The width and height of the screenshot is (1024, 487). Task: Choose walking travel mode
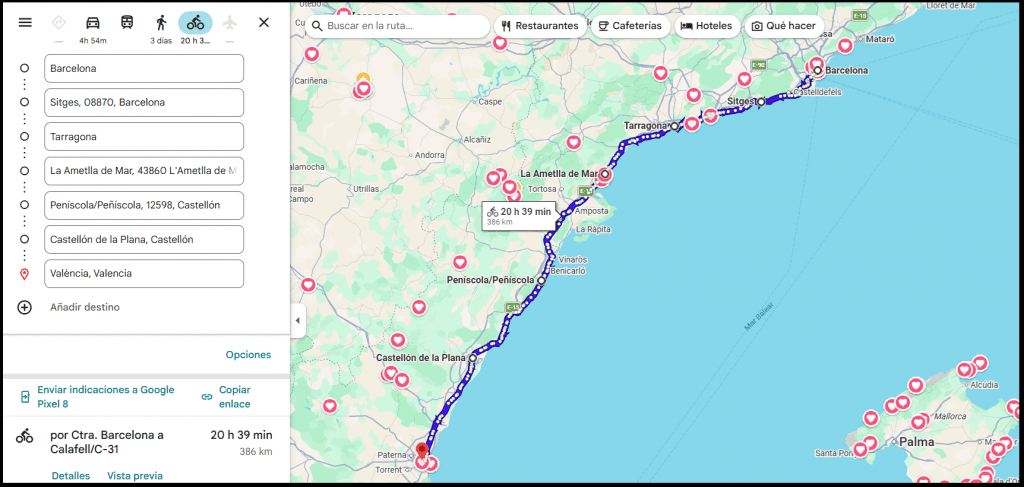[x=161, y=22]
